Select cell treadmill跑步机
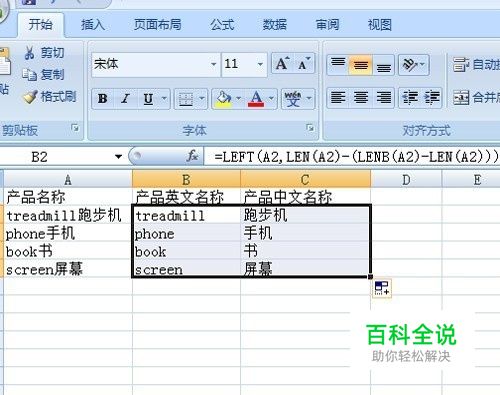The width and height of the screenshot is (500, 395). pos(68,215)
